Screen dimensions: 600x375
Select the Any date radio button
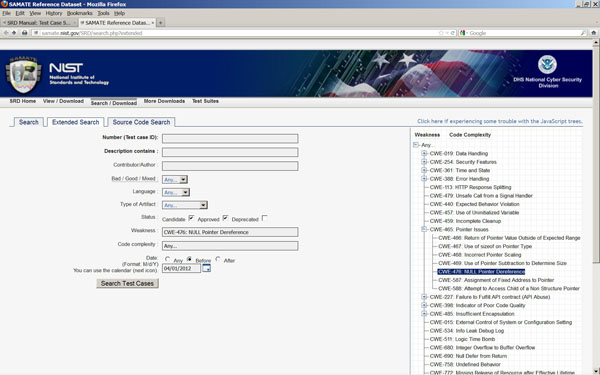pyautogui.click(x=167, y=259)
